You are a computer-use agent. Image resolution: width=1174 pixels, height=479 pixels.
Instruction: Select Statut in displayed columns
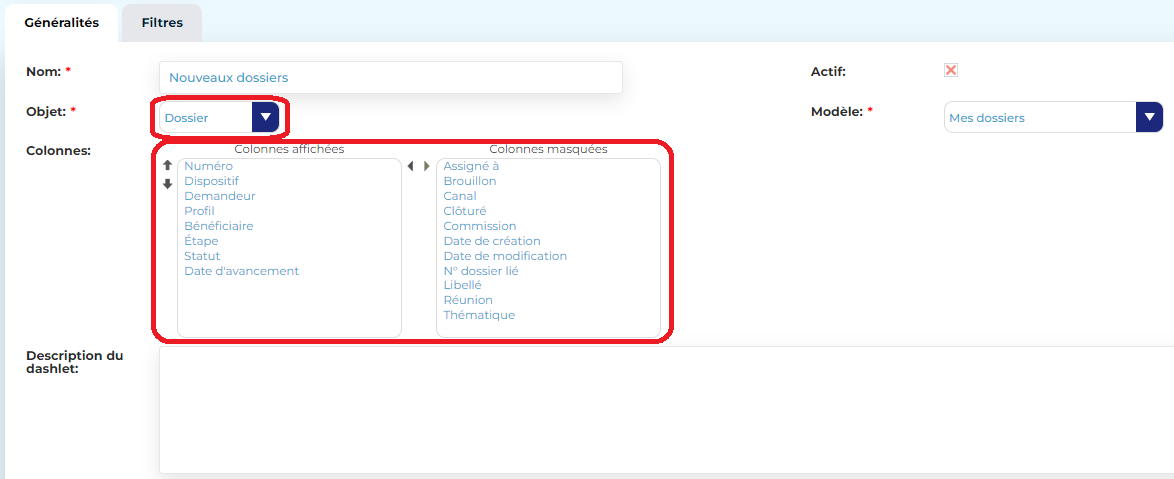(x=202, y=256)
